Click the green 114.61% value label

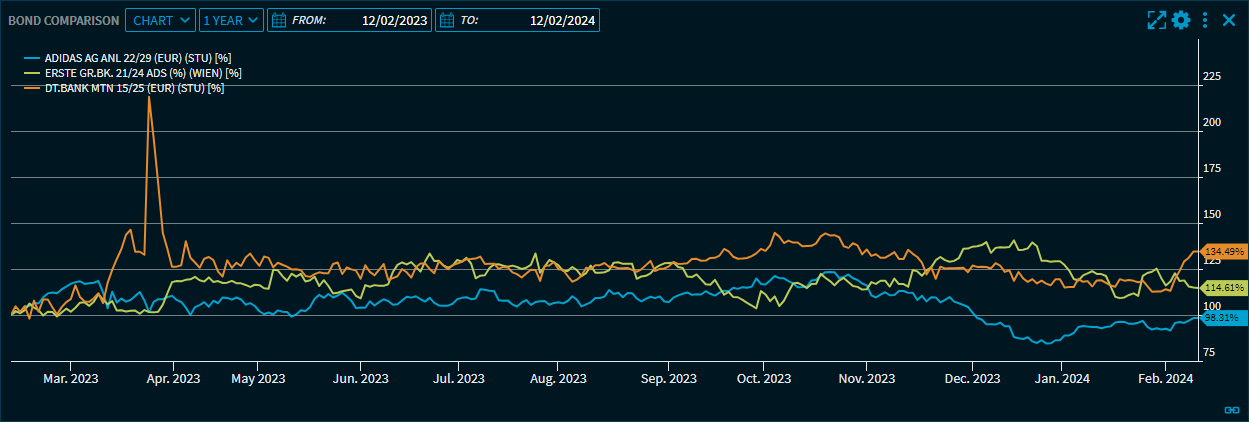(1224, 287)
